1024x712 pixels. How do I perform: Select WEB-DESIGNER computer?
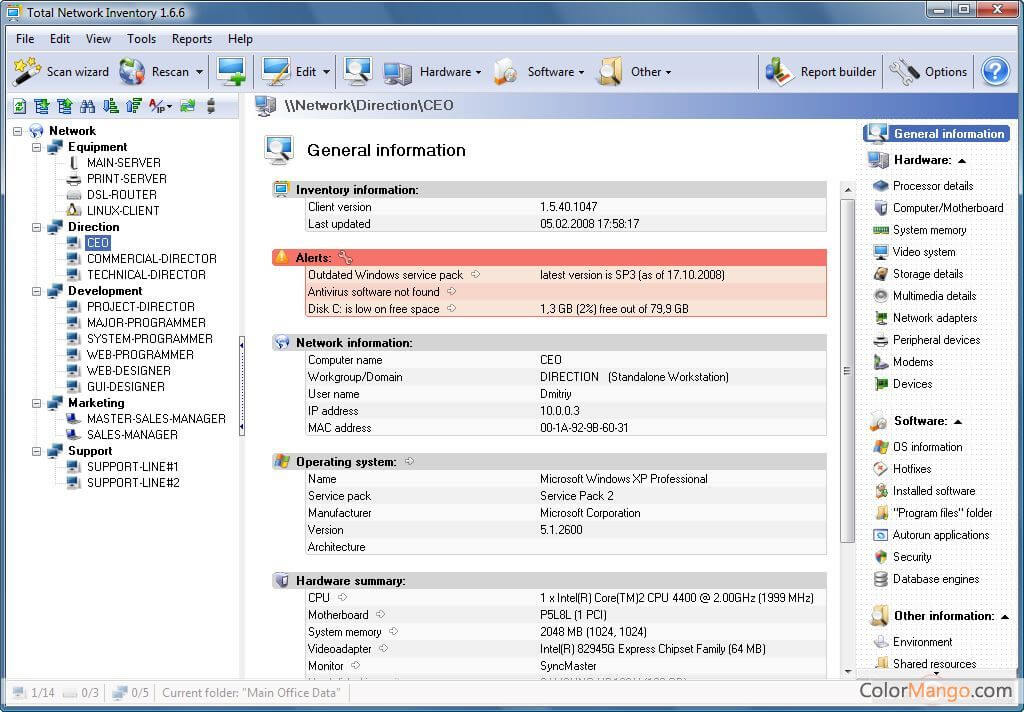(x=129, y=371)
